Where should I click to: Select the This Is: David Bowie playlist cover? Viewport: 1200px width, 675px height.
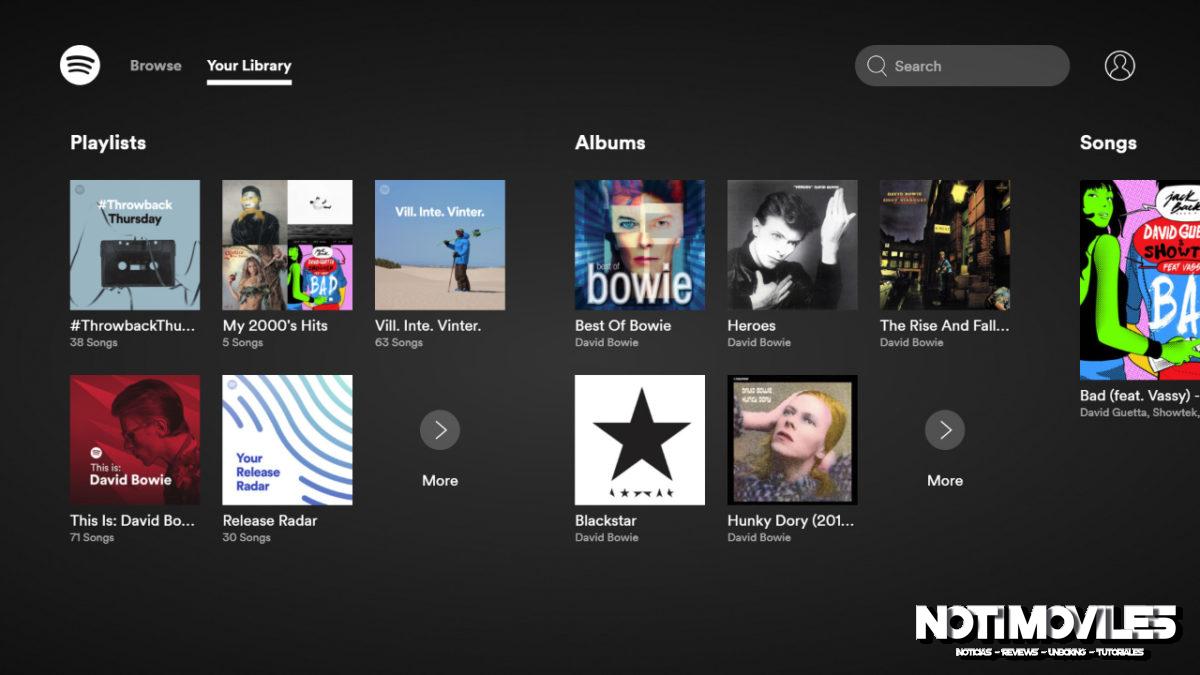134,440
